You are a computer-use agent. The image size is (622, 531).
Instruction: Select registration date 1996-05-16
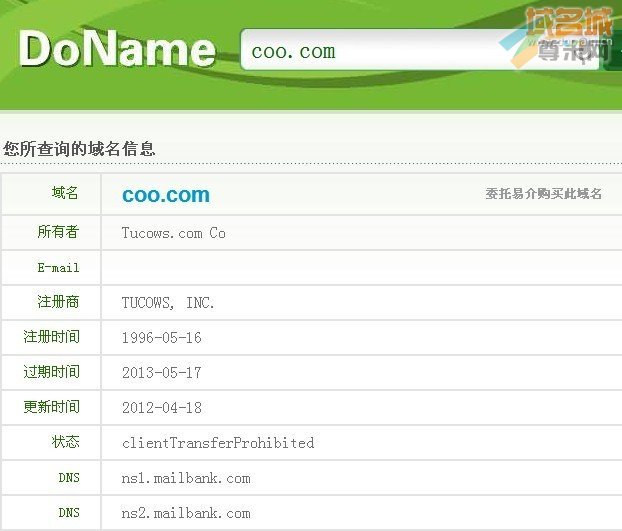pos(162,337)
